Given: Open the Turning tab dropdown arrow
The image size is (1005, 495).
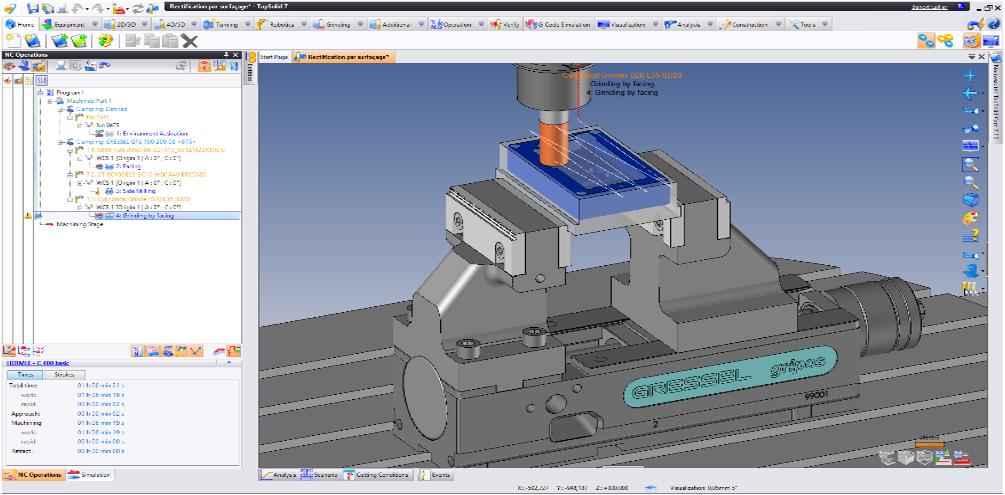Looking at the screenshot, I should (x=249, y=24).
